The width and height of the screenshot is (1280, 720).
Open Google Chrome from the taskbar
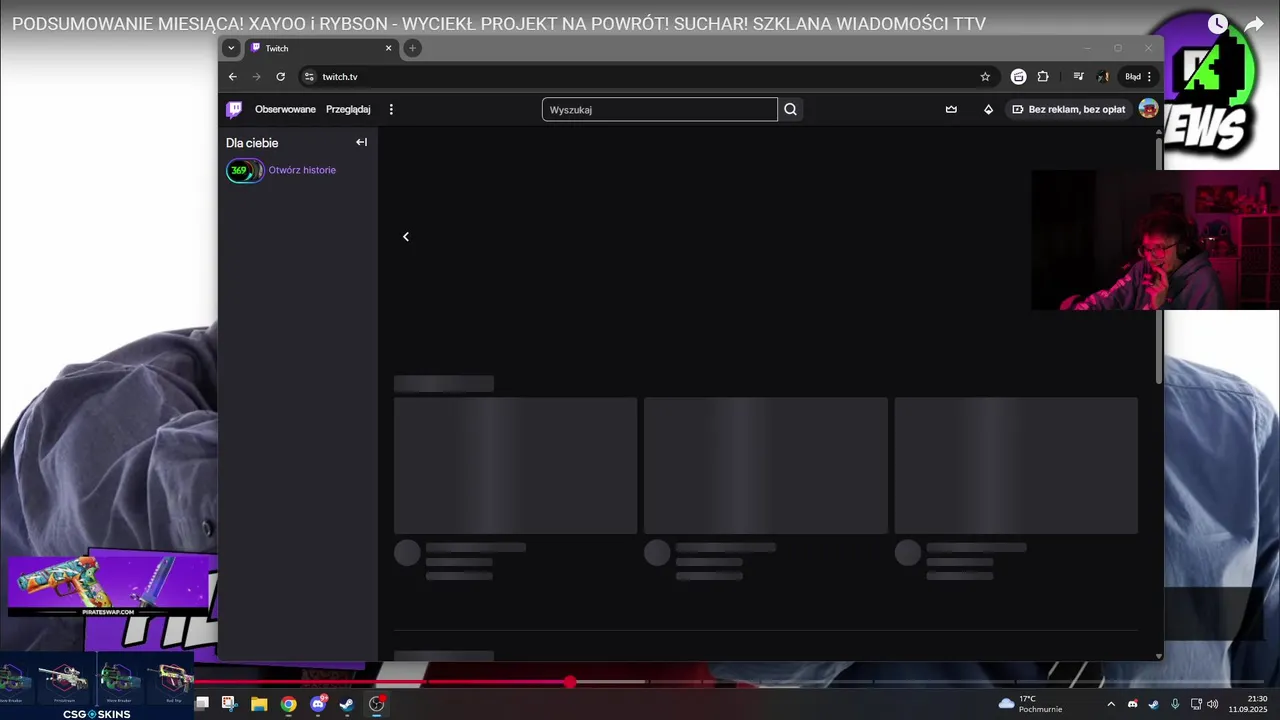coord(289,704)
